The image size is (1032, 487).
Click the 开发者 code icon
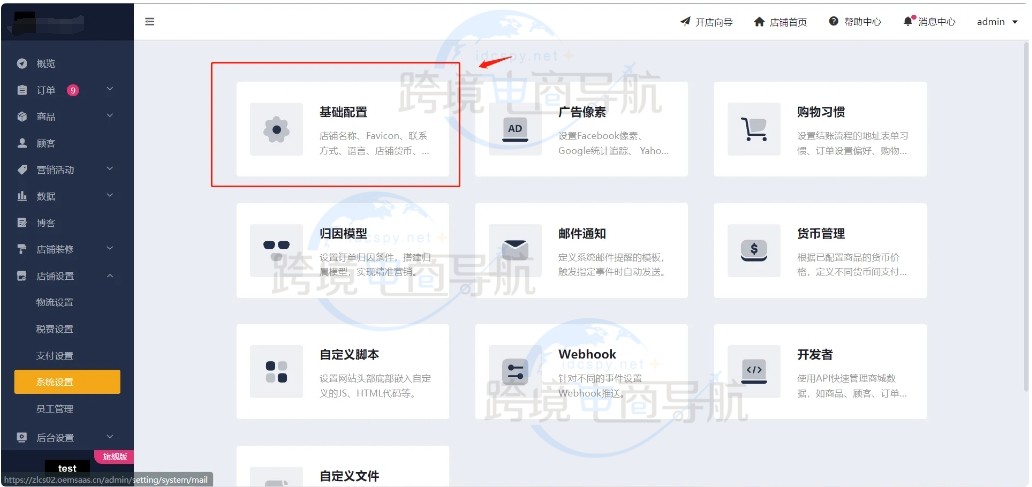(754, 371)
